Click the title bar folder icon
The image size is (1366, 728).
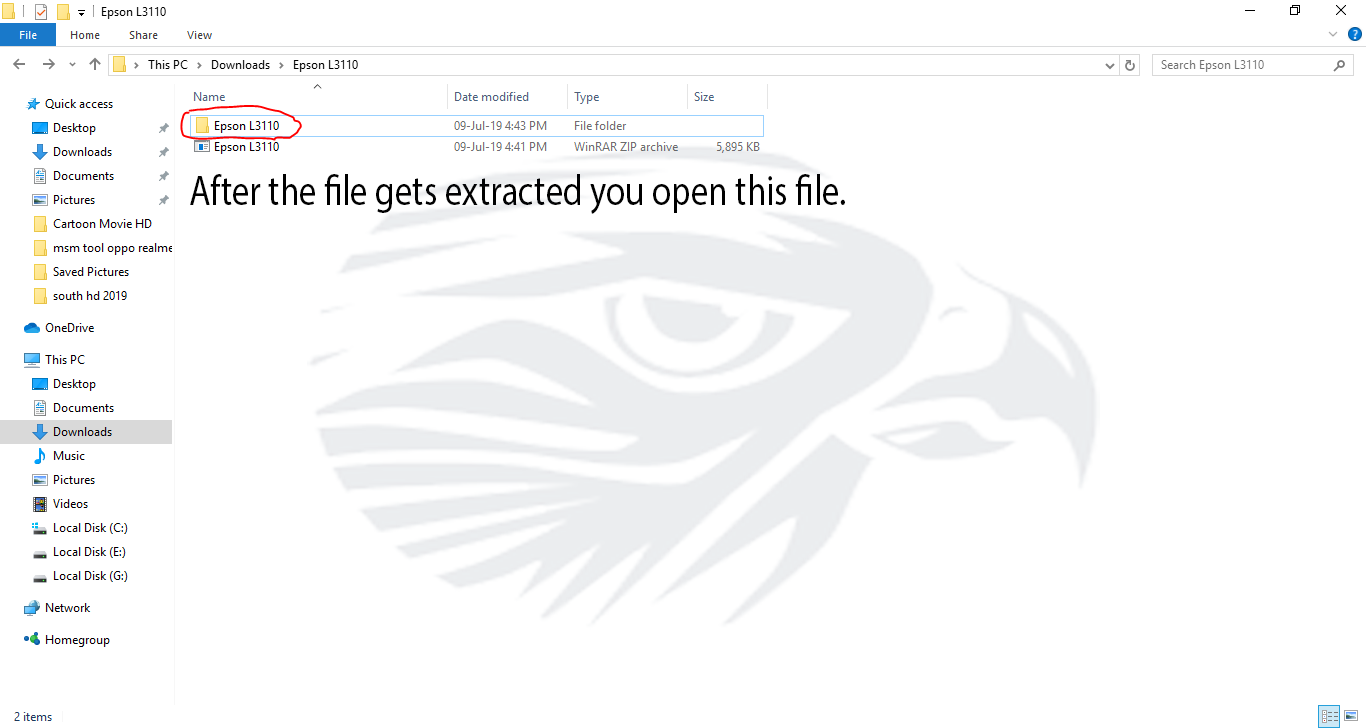(x=8, y=12)
